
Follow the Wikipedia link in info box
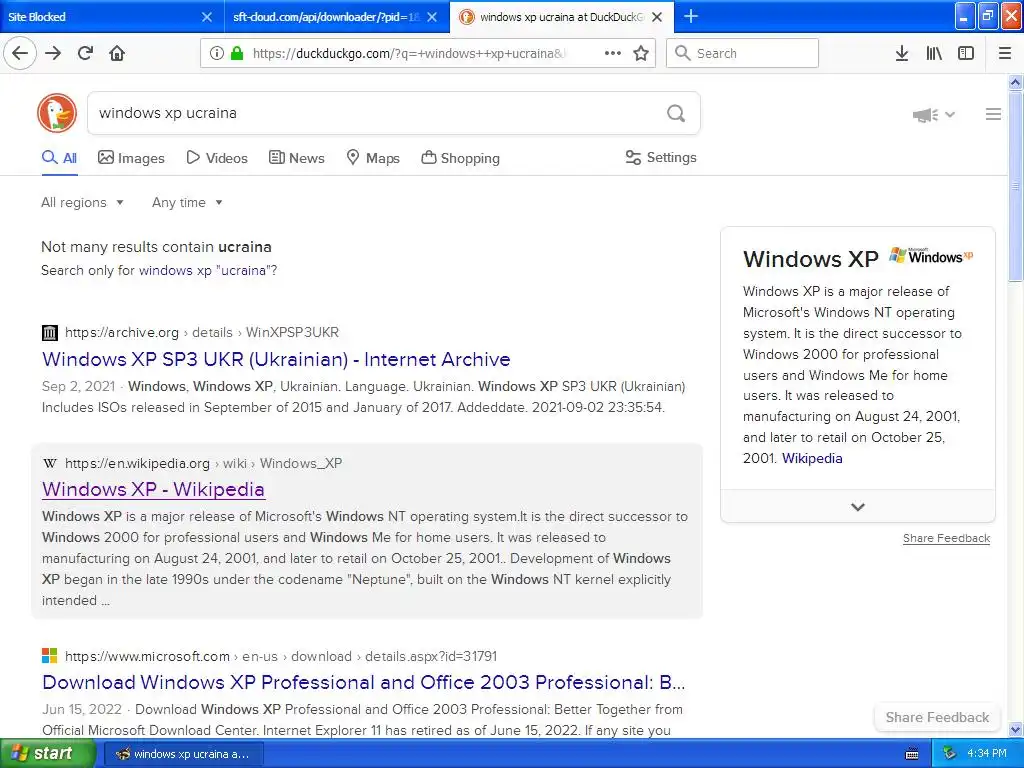pyautogui.click(x=812, y=458)
